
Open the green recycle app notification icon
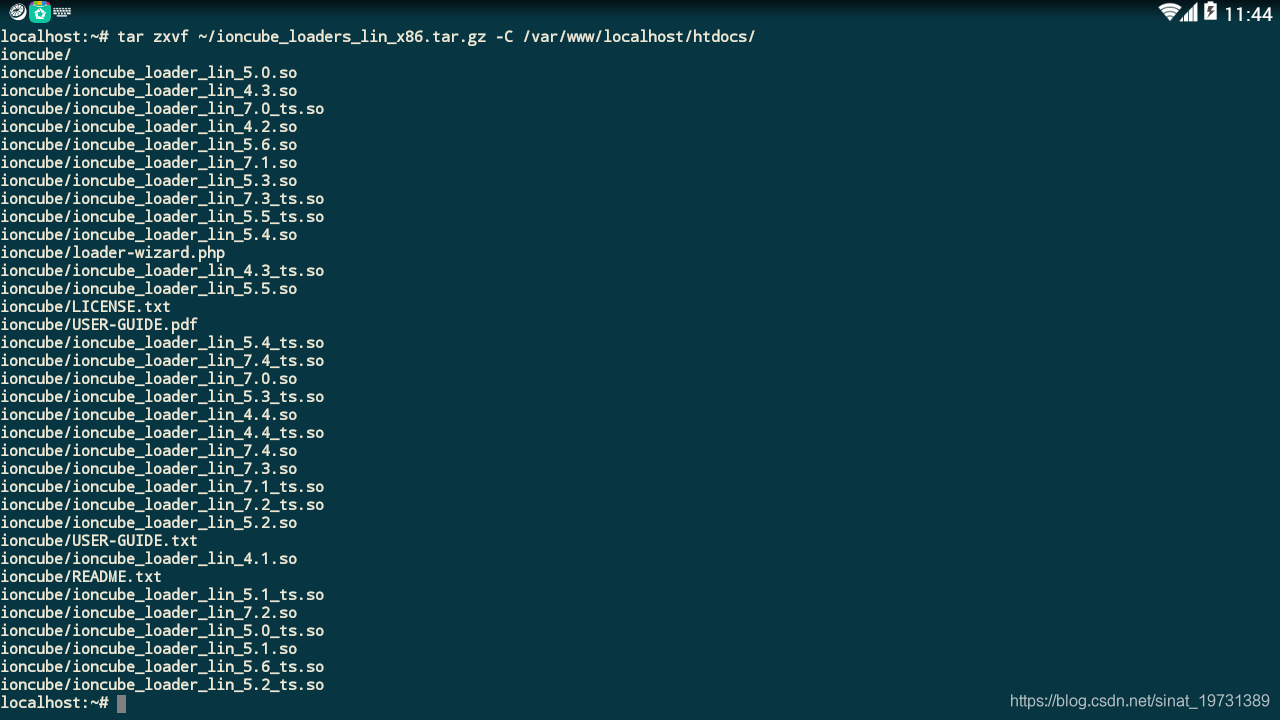point(40,12)
